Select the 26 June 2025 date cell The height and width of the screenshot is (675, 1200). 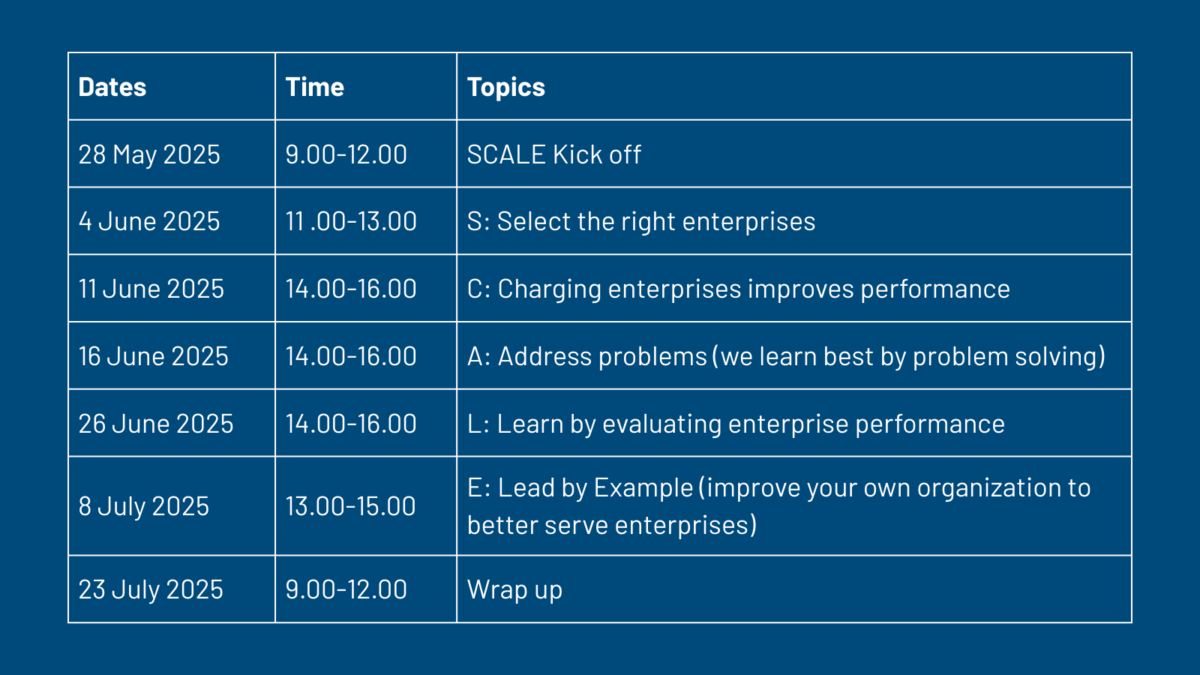(171, 423)
